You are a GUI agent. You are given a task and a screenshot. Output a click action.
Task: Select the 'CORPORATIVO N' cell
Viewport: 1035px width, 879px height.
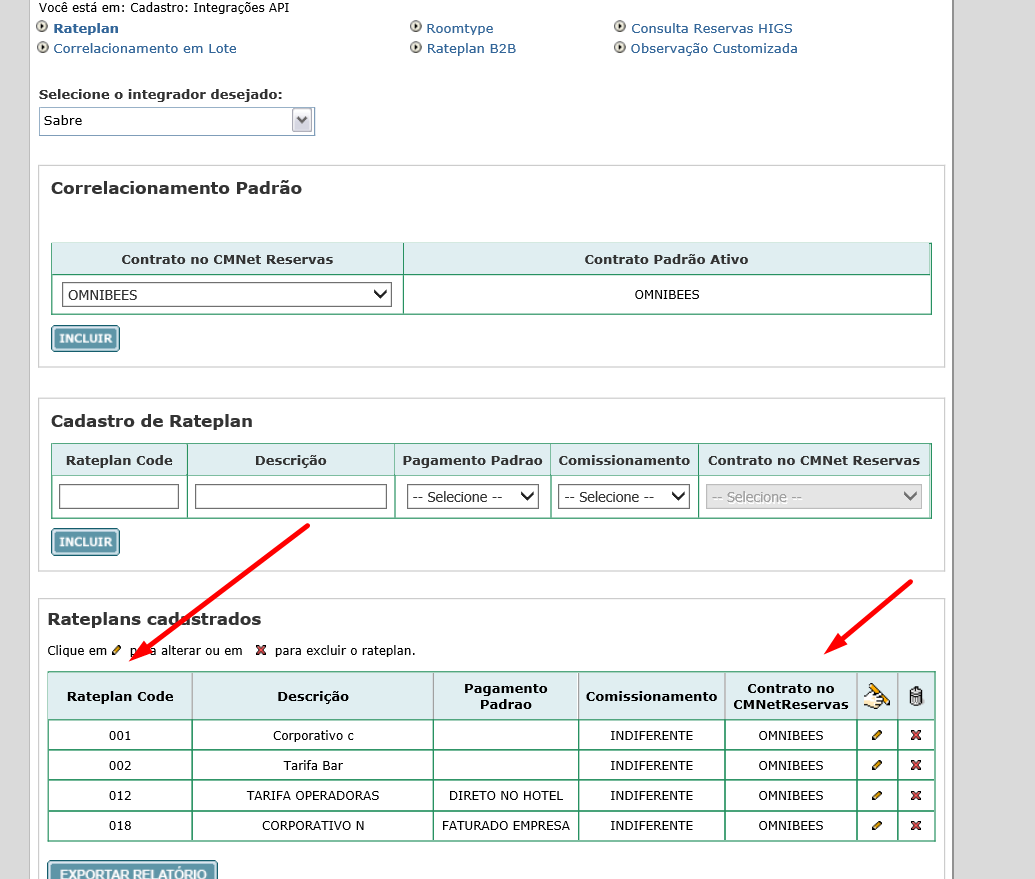[313, 826]
